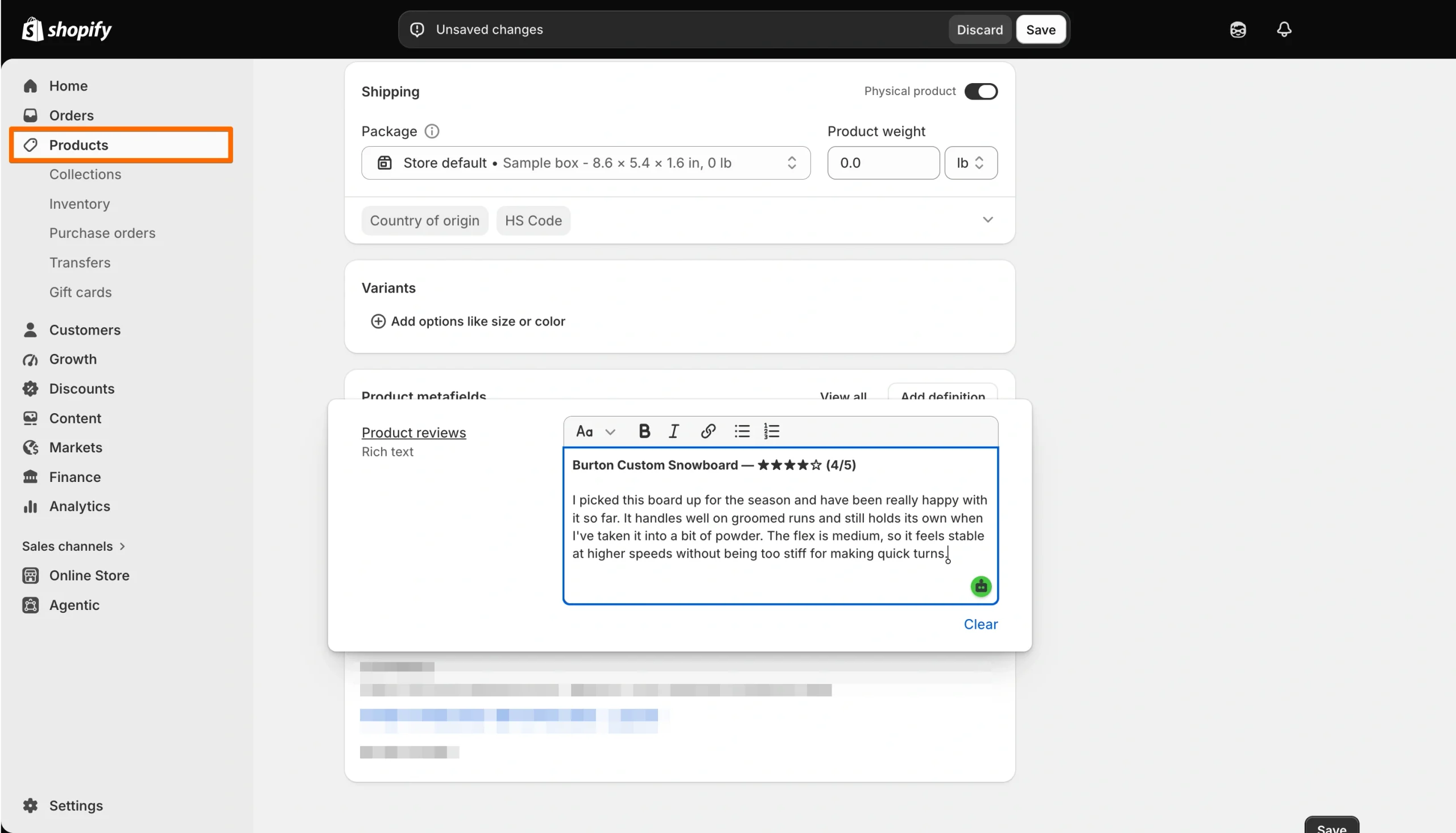Click the Products tag icon
This screenshot has width=1456, height=833.
[x=30, y=145]
